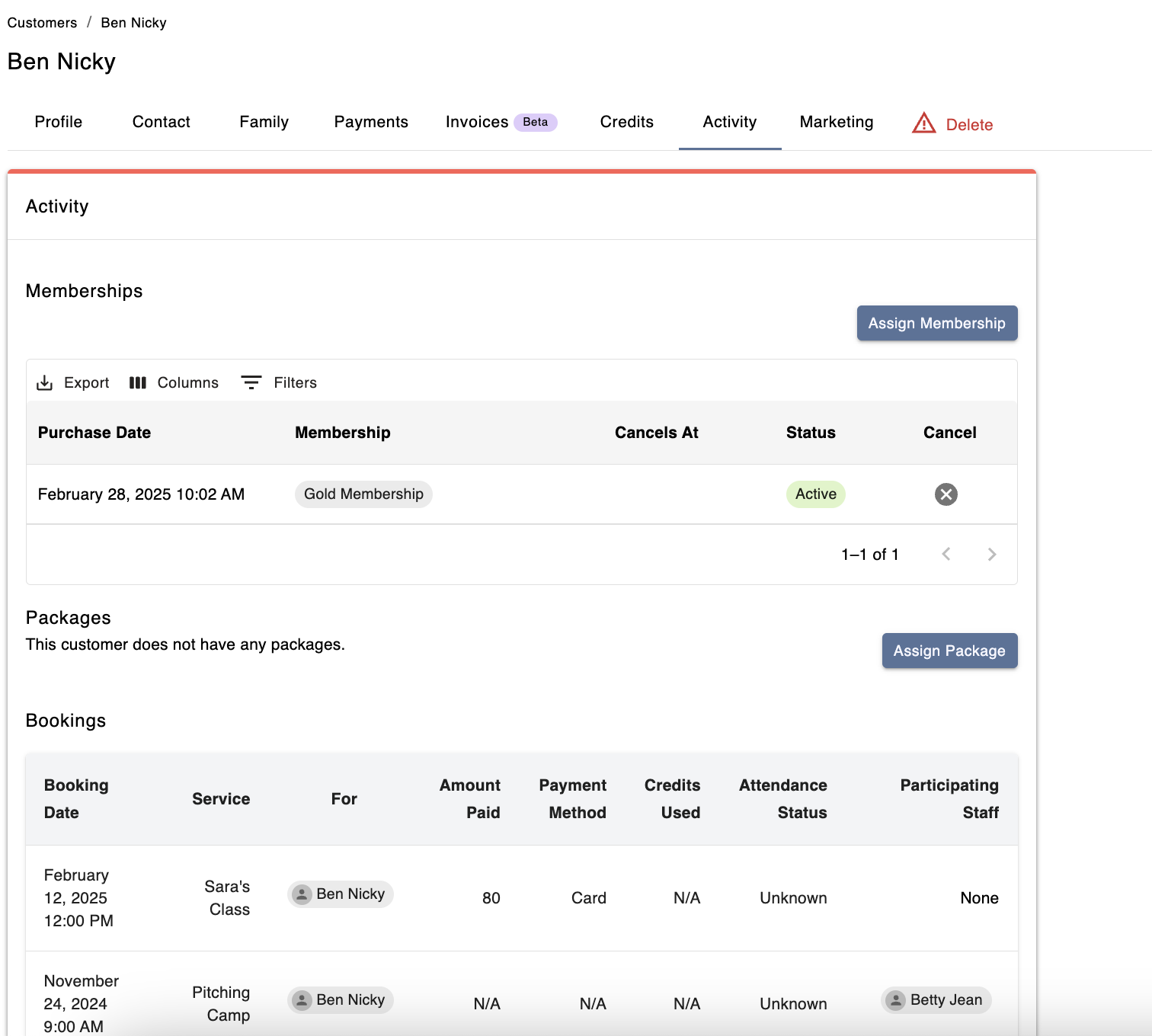The height and width of the screenshot is (1036, 1152).
Task: Open the Columns selector icon
Action: click(138, 382)
